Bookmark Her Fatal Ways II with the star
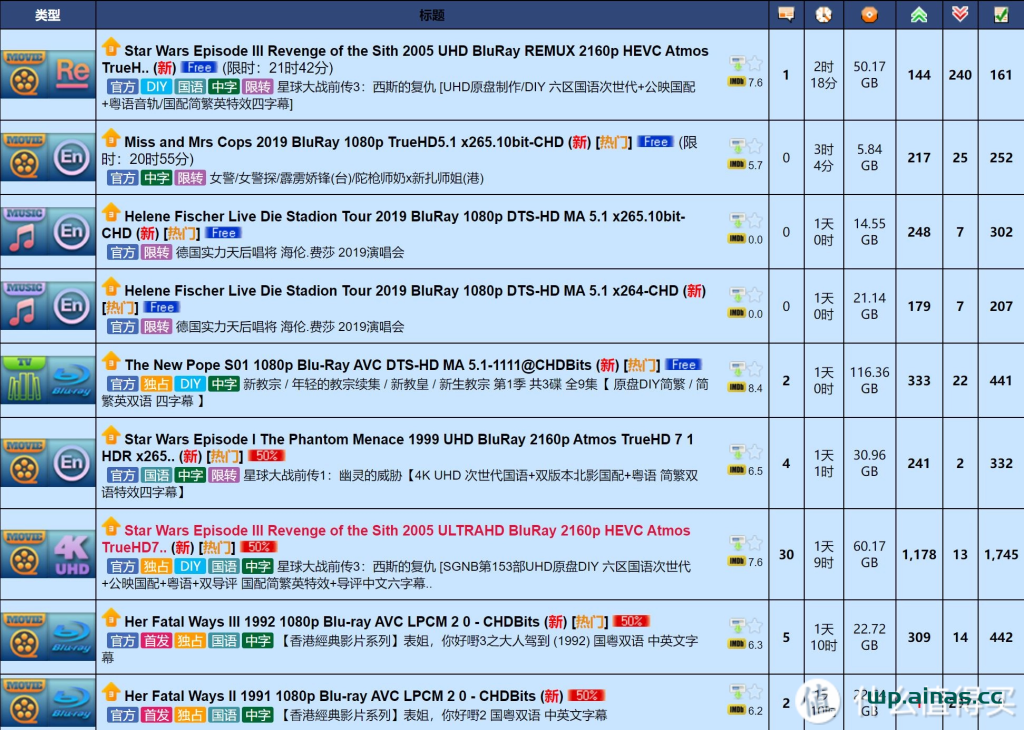Screen dimensions: 1024x730 [x=755, y=691]
